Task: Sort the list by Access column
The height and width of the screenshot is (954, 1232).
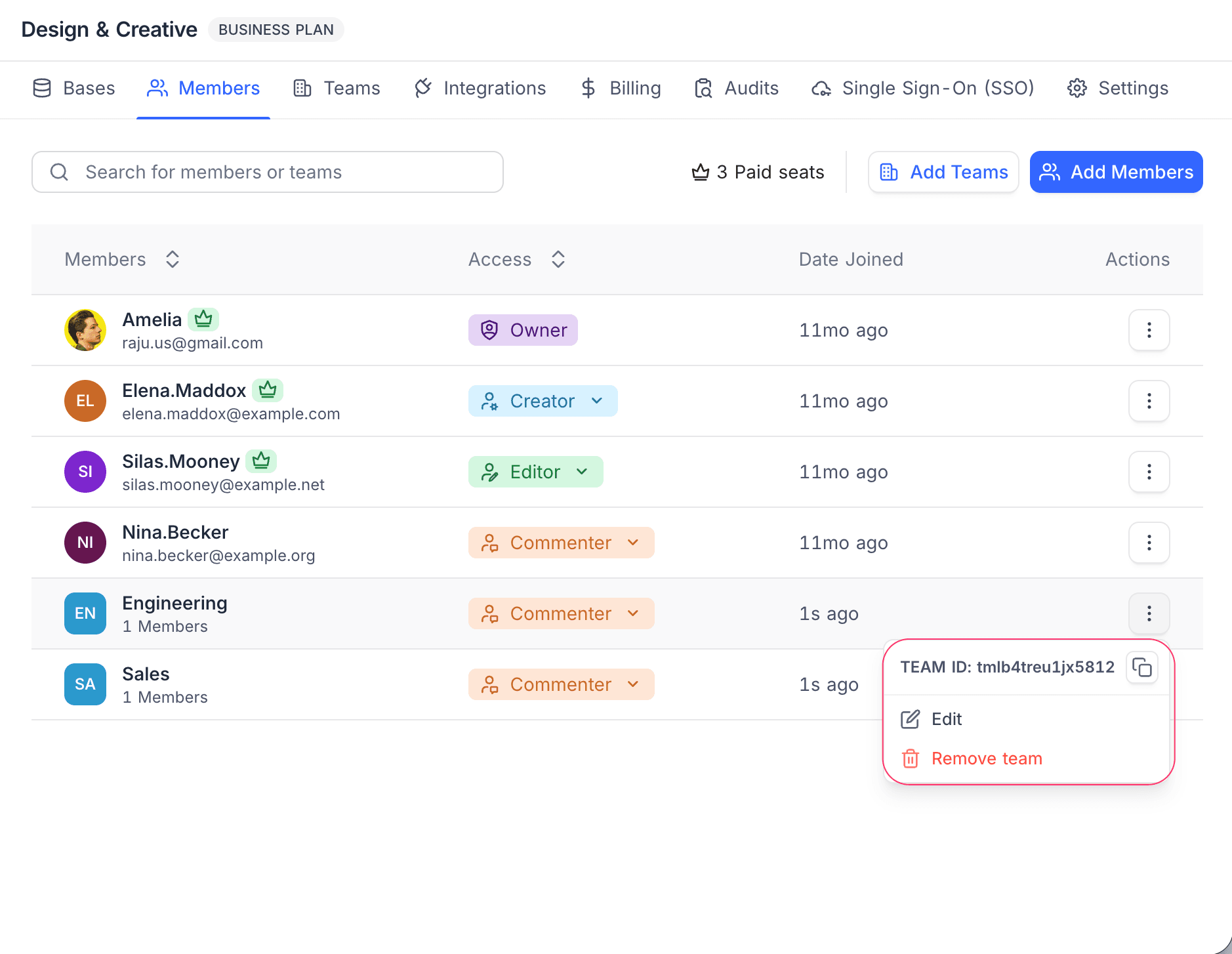Action: (558, 259)
